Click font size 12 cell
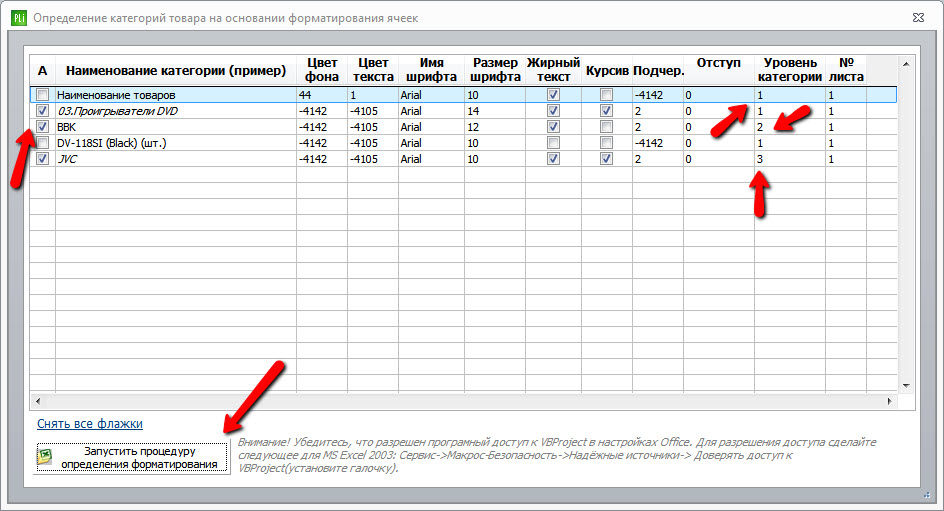Screen dimensions: 944x511 [x=495, y=127]
